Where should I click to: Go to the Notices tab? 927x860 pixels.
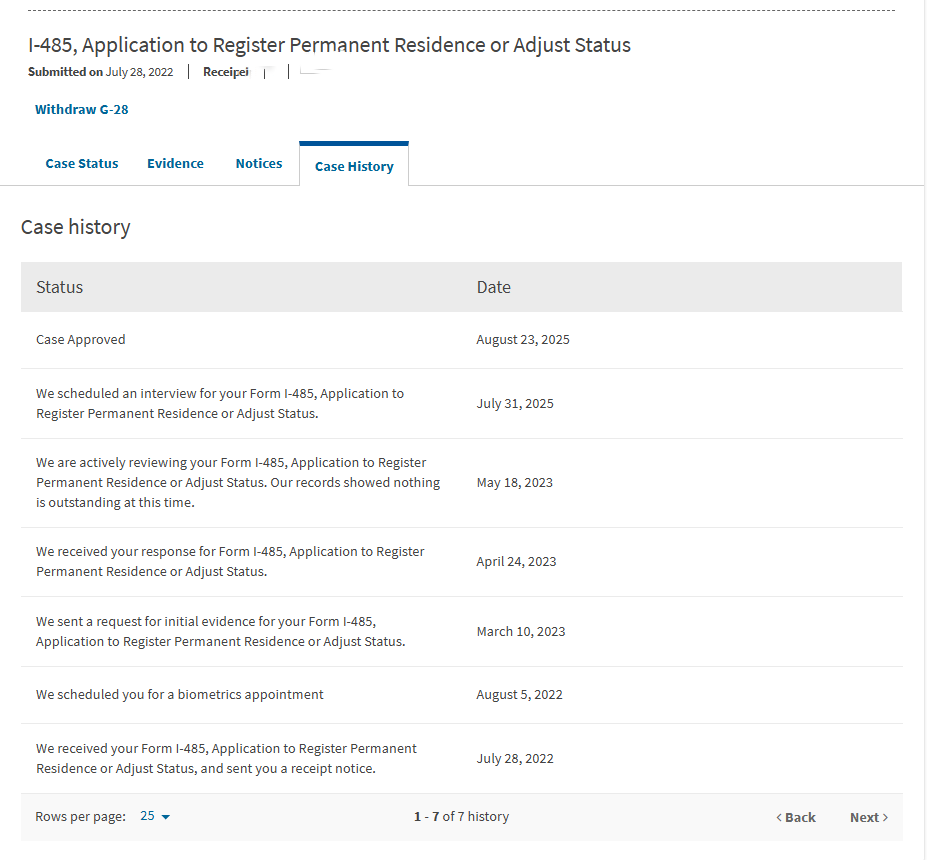tap(259, 163)
